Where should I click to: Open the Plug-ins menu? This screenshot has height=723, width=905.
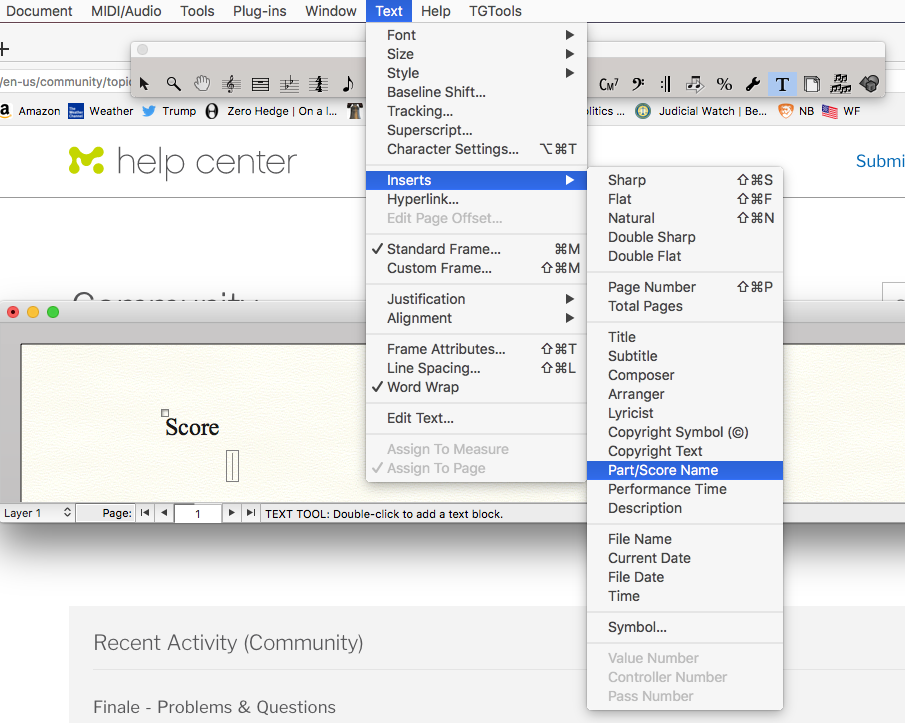pyautogui.click(x=259, y=11)
